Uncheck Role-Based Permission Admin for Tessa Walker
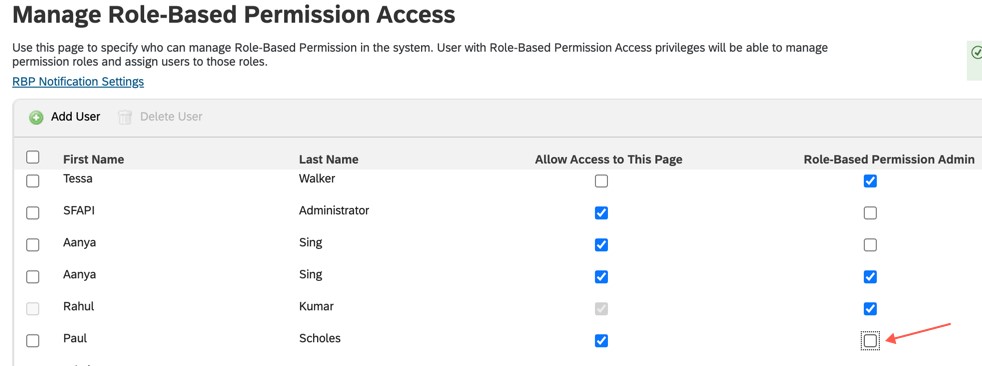This screenshot has width=982, height=366. point(870,181)
